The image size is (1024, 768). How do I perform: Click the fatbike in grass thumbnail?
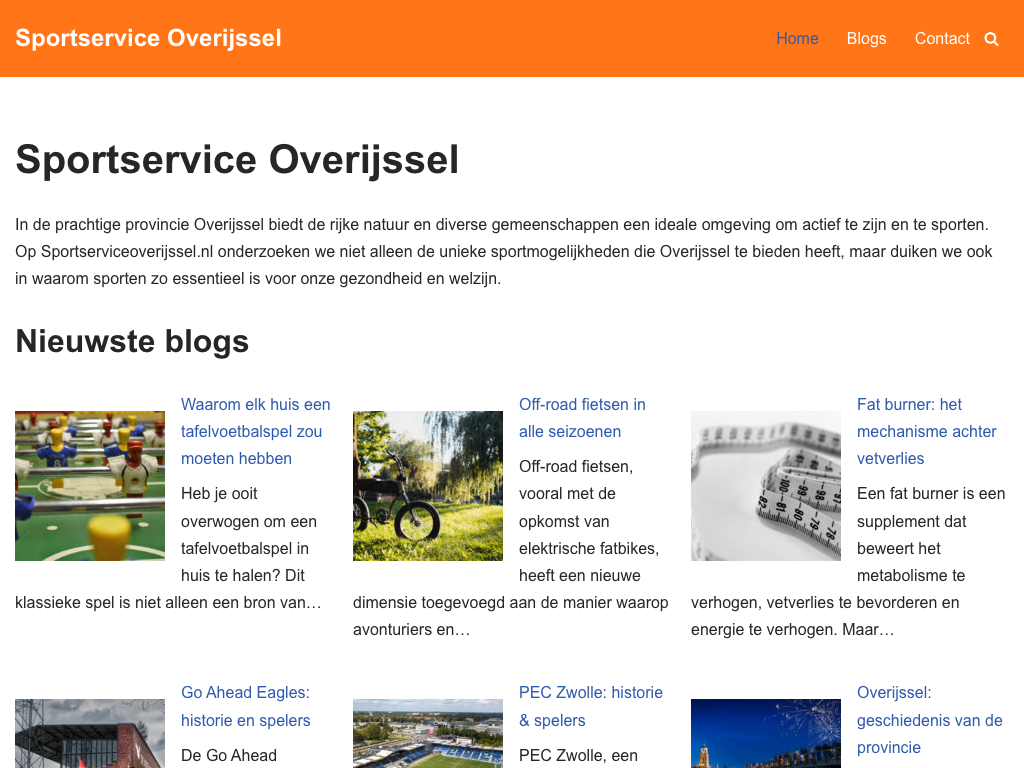pyautogui.click(x=428, y=485)
